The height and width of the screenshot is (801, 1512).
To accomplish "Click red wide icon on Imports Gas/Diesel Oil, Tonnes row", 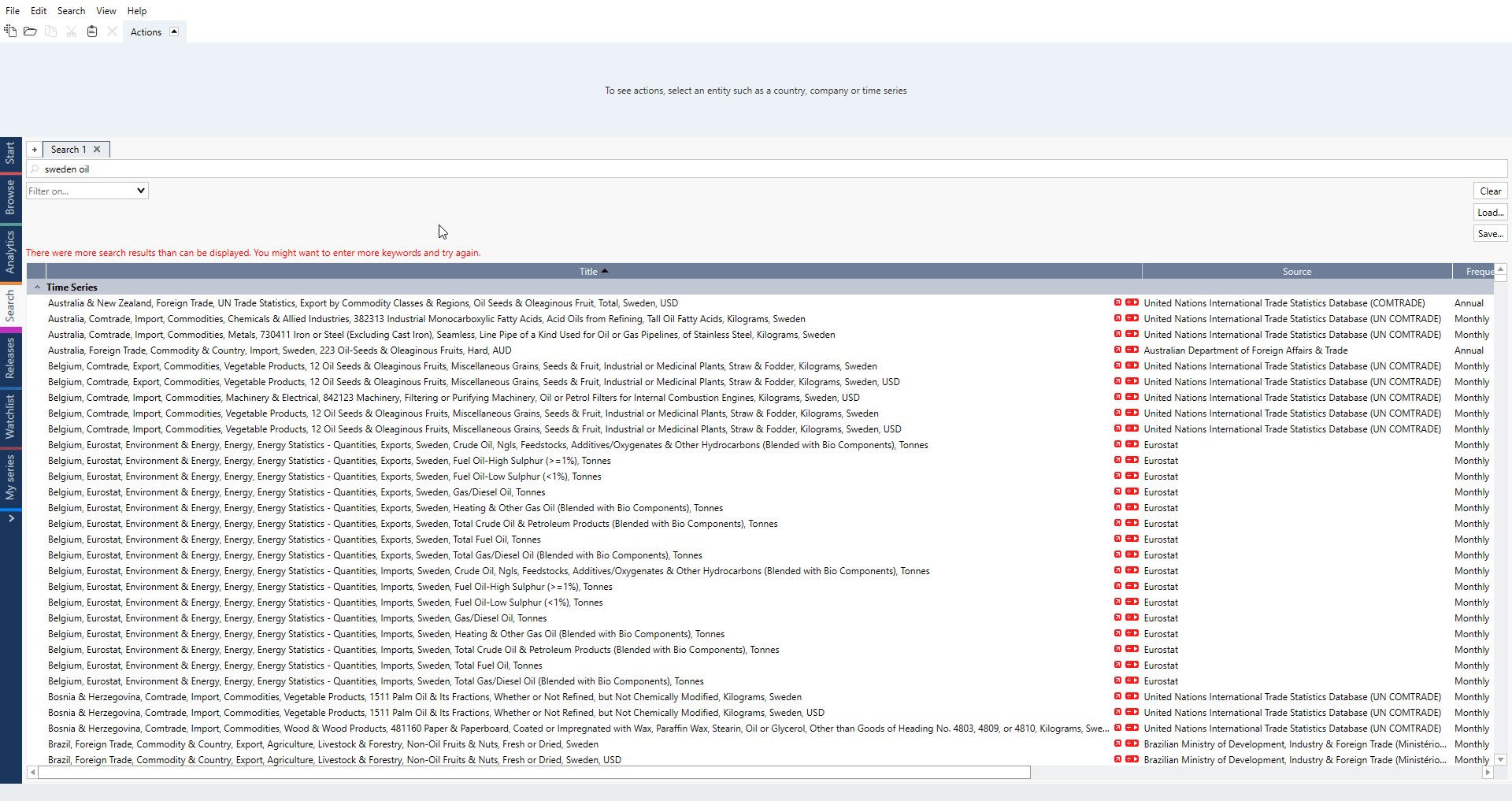I will (1132, 617).
